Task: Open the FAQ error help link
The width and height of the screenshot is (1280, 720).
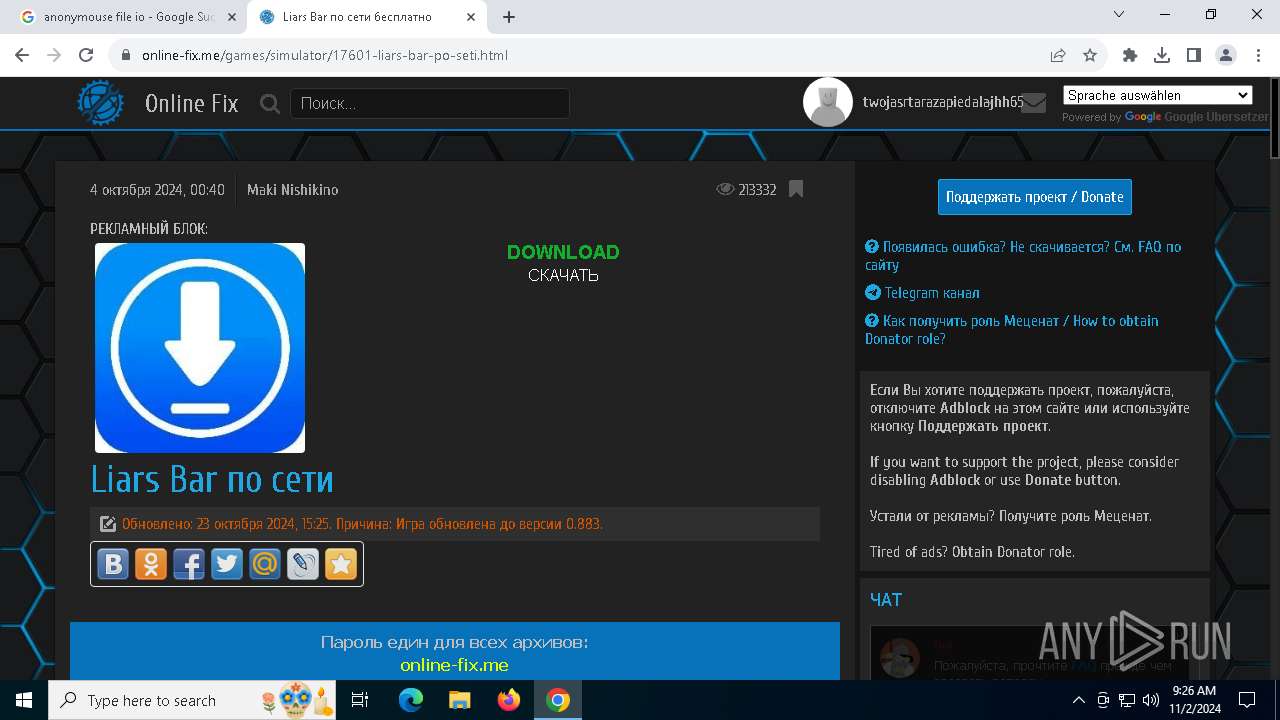Action: [x=1023, y=256]
